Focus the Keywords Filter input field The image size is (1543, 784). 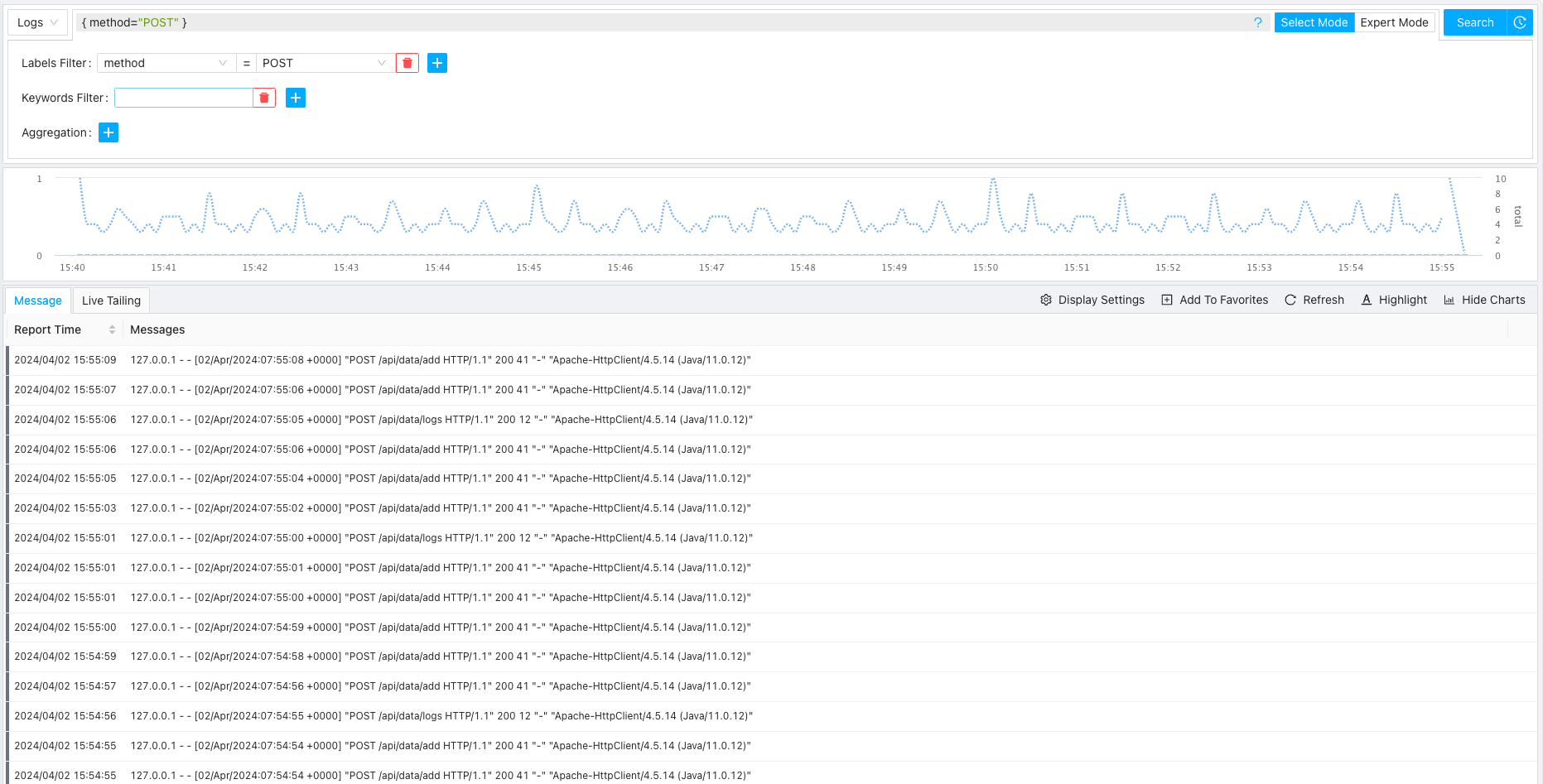[x=183, y=98]
